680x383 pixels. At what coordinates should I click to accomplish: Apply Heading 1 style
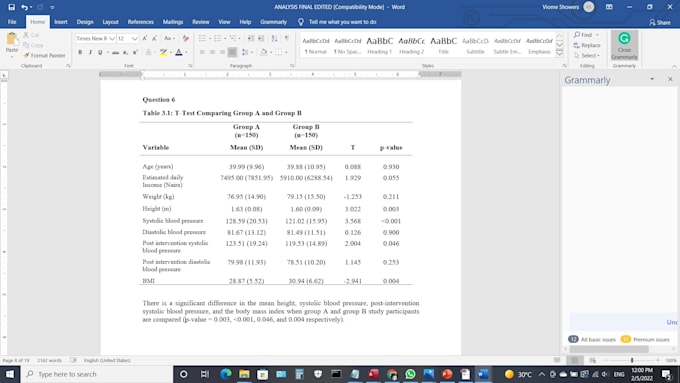tap(379, 45)
